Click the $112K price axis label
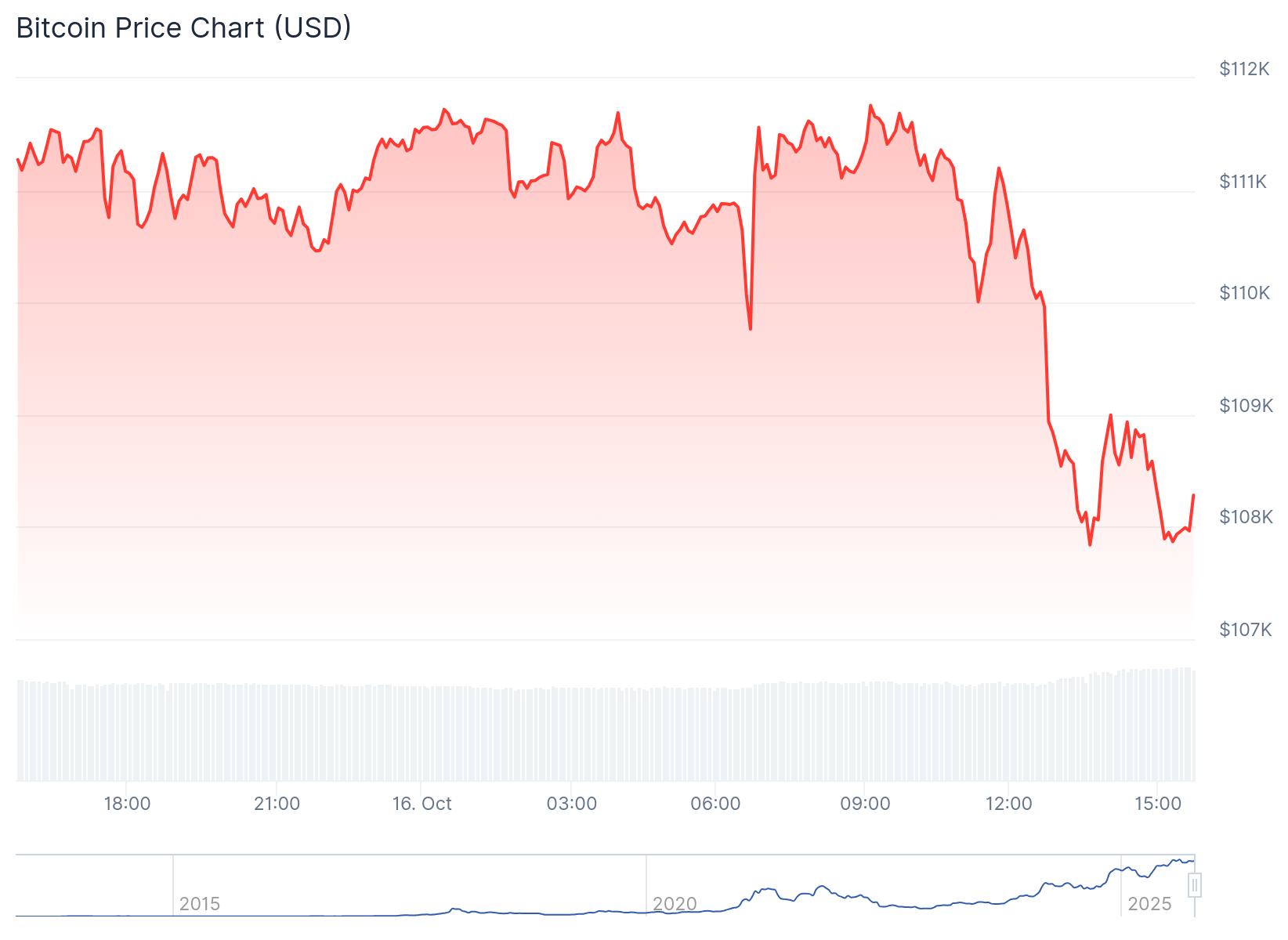 [x=1244, y=69]
